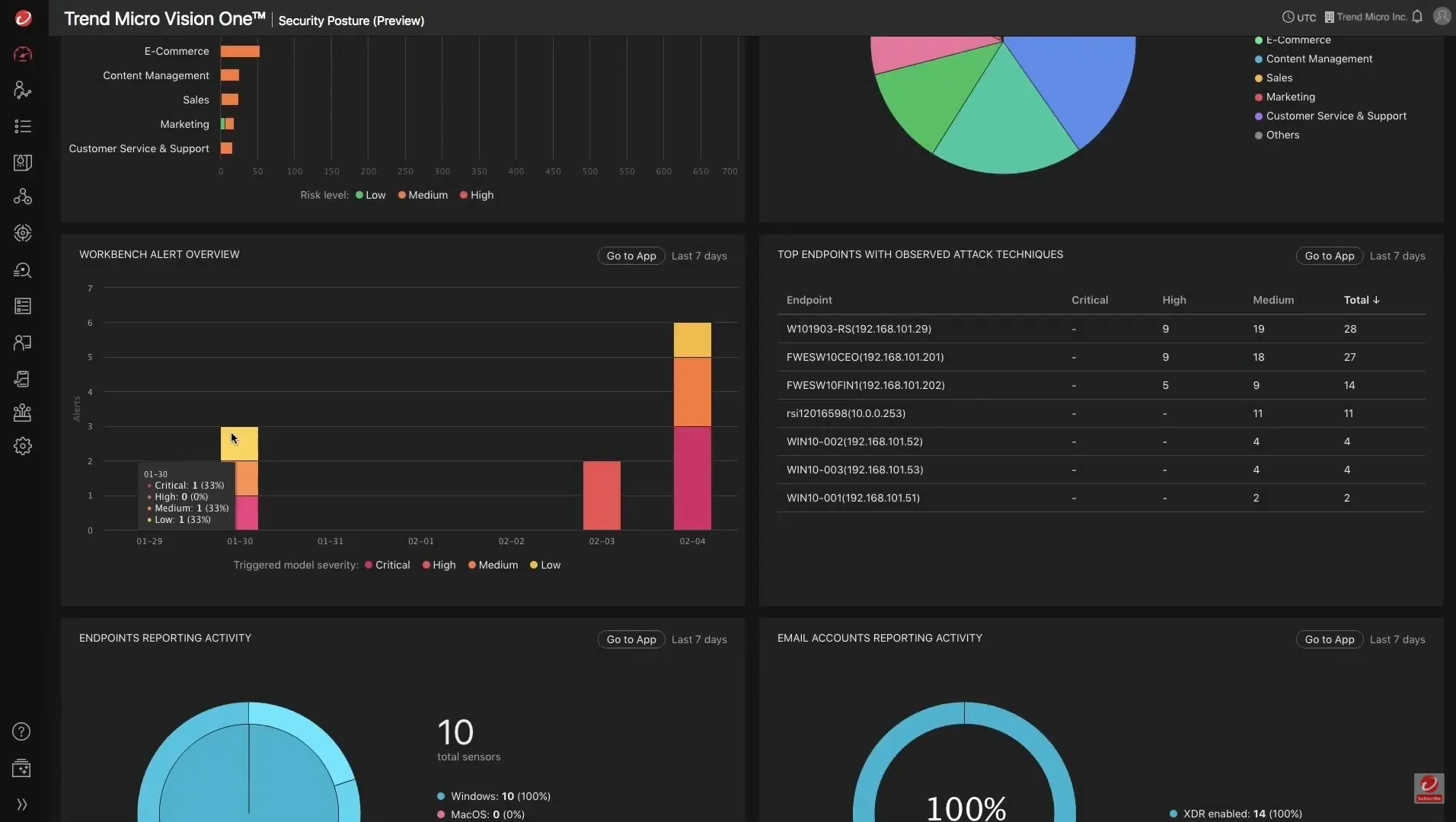Open the bulleted list sidebar icon

coord(23,126)
